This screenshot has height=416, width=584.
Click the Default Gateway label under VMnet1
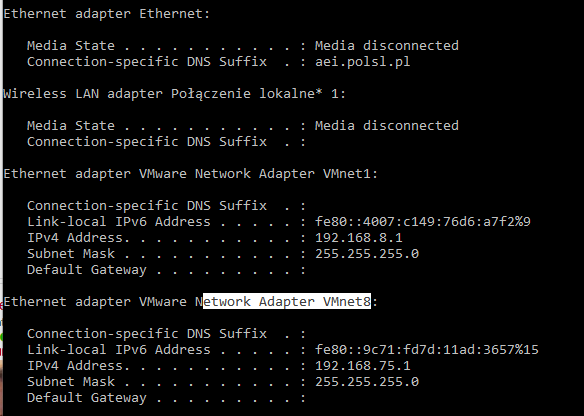(x=87, y=270)
